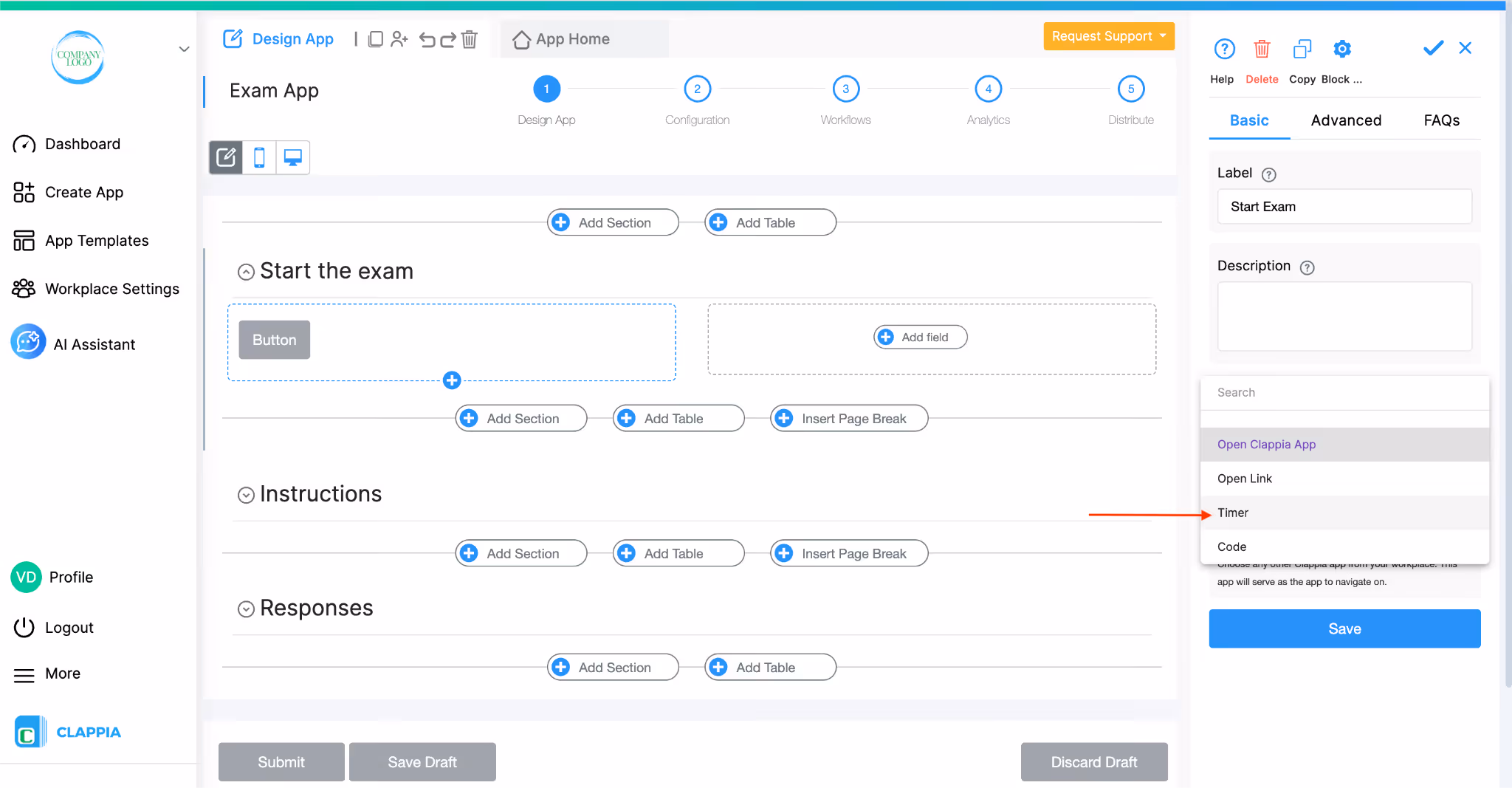The height and width of the screenshot is (788, 1512).
Task: Open Profile with VD avatar
Action: (x=52, y=578)
